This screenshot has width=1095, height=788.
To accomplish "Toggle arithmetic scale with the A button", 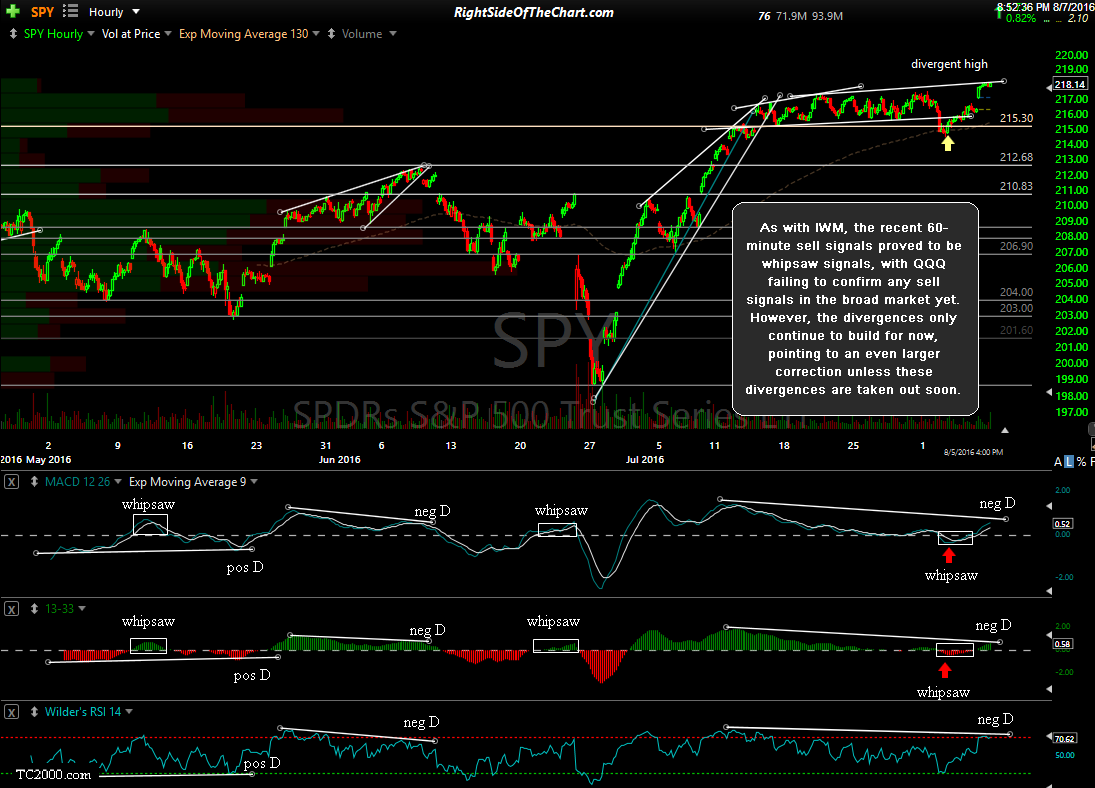I will [x=1059, y=461].
